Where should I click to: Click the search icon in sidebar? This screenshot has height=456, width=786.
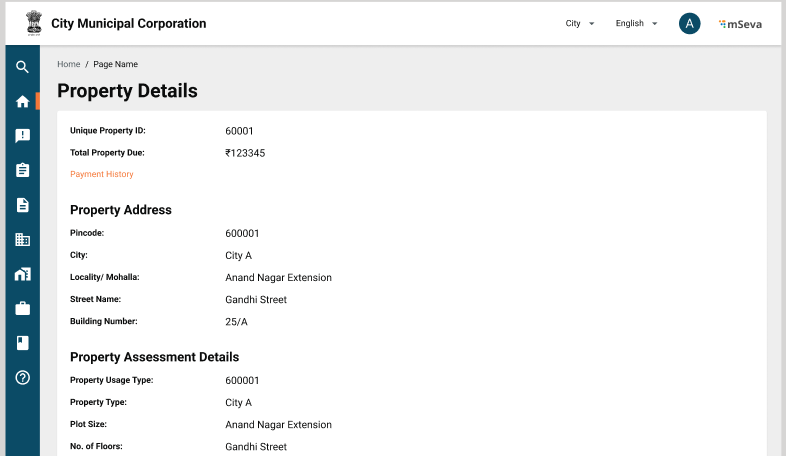pos(22,67)
